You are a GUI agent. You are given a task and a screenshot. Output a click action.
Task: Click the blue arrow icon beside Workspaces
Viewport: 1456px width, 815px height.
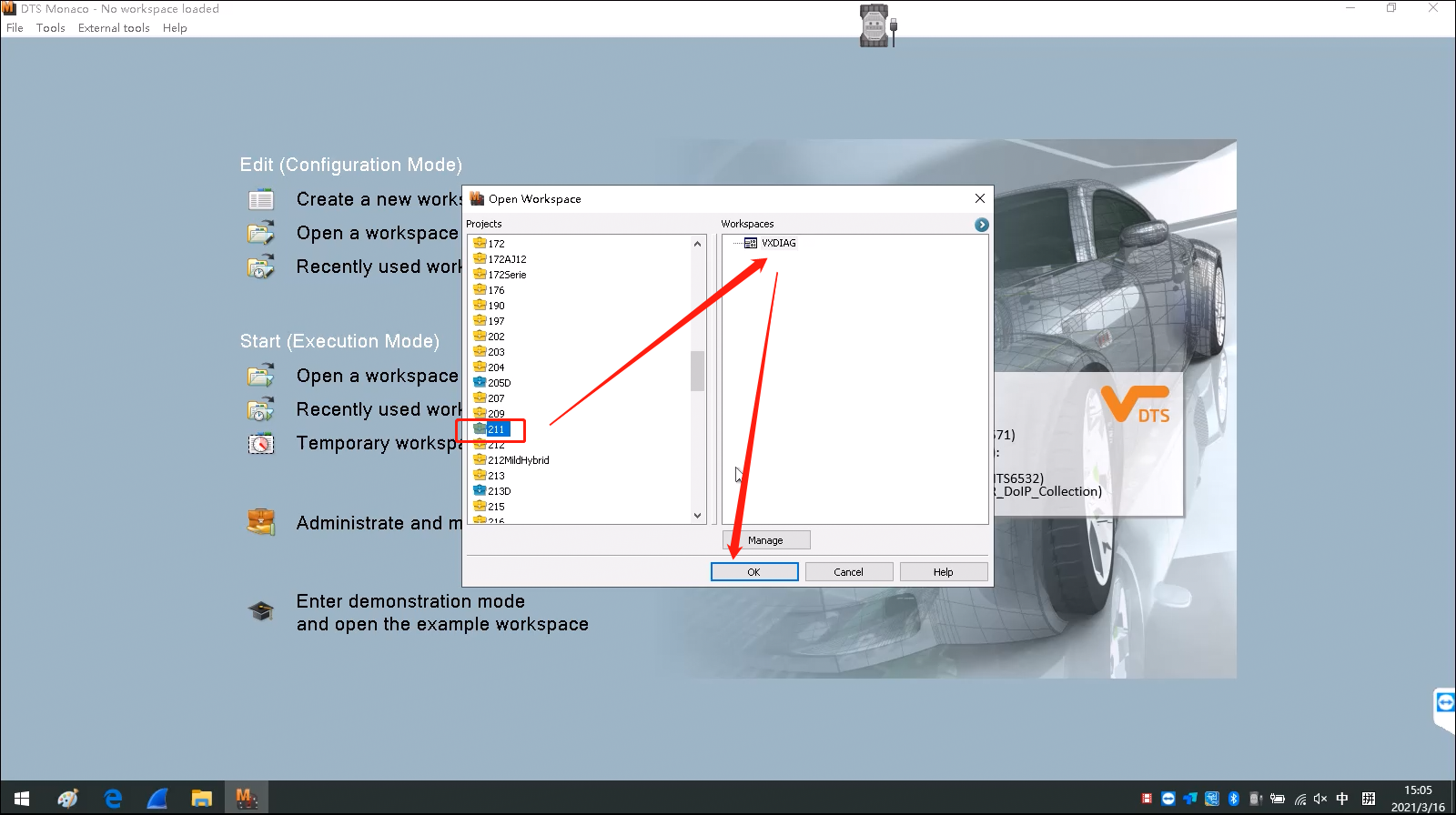(x=981, y=225)
